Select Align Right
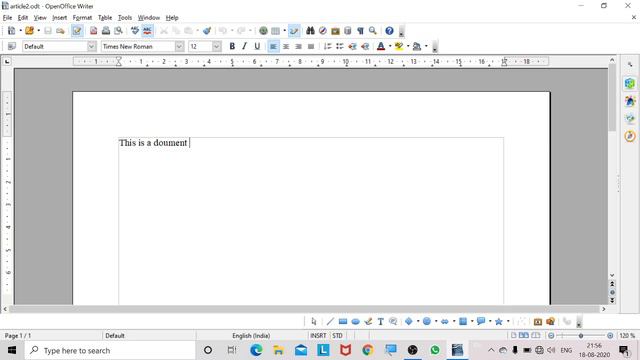Screen dimensions: 640x360 (x=298, y=46)
